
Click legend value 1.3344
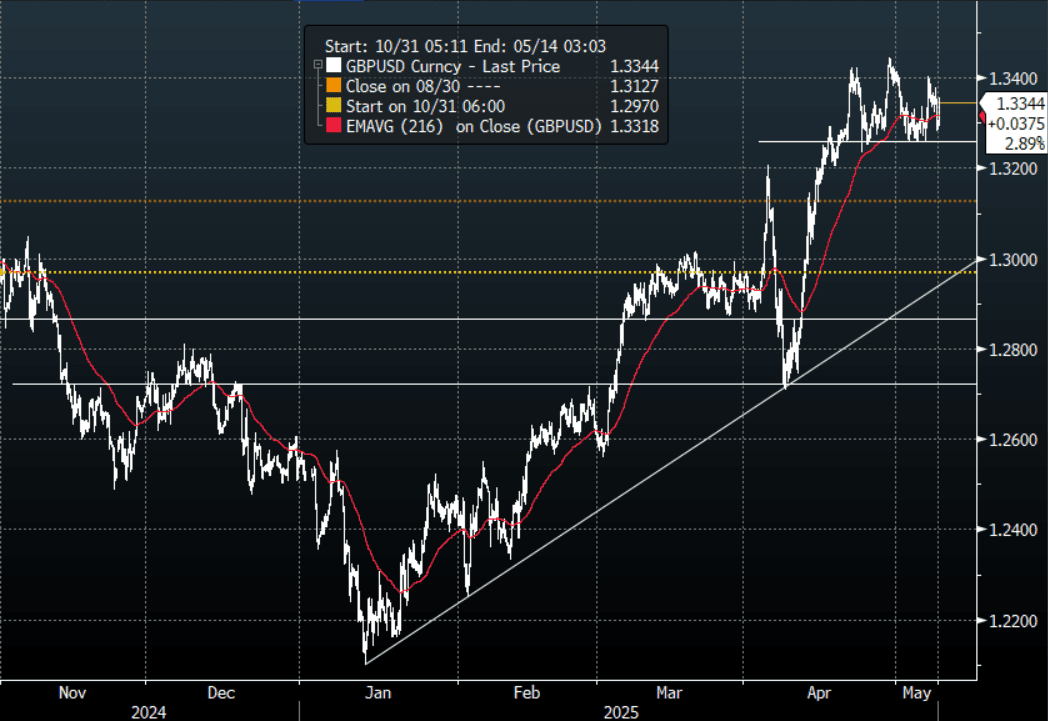click(x=634, y=66)
